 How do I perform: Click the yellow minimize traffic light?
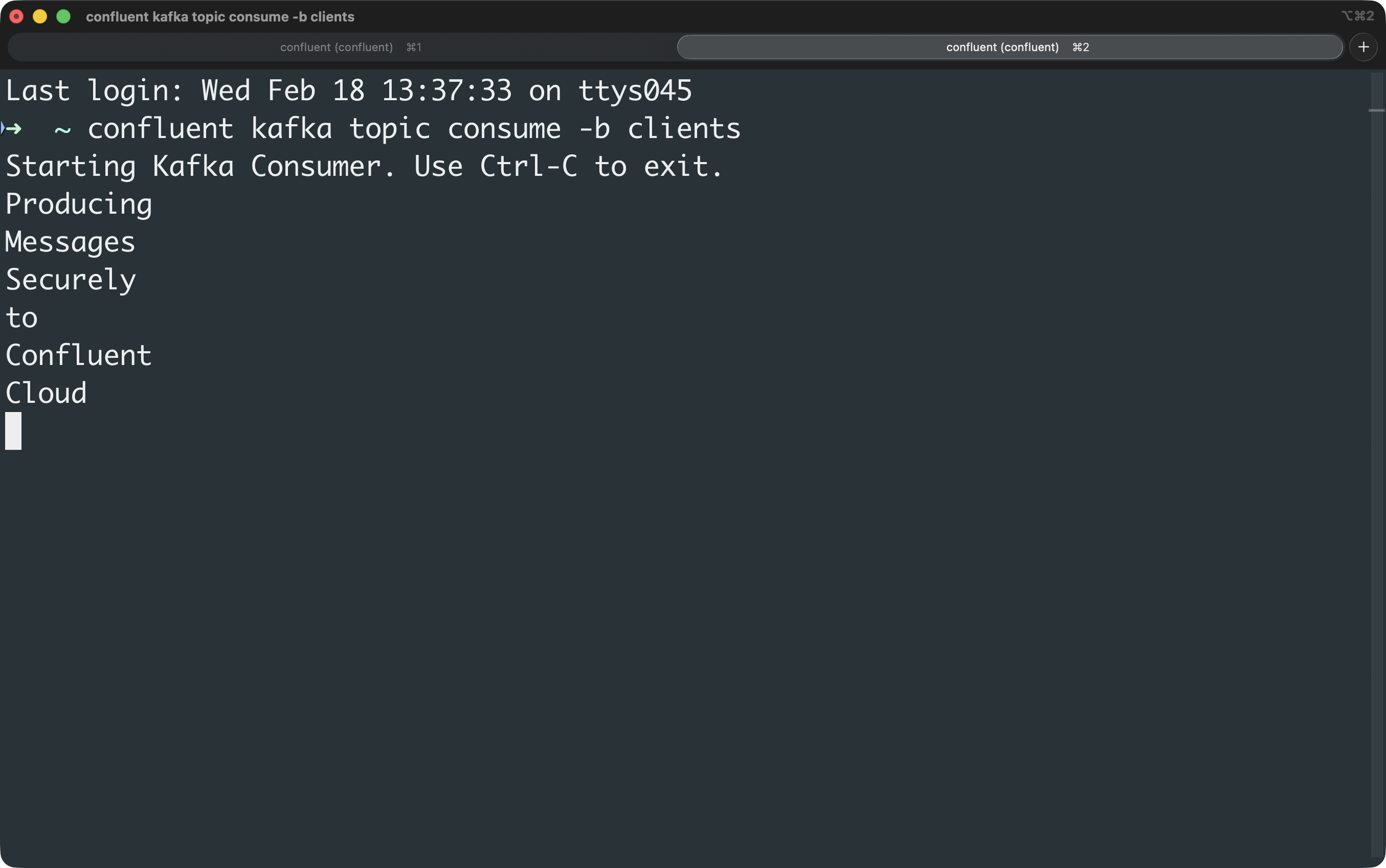(x=39, y=17)
